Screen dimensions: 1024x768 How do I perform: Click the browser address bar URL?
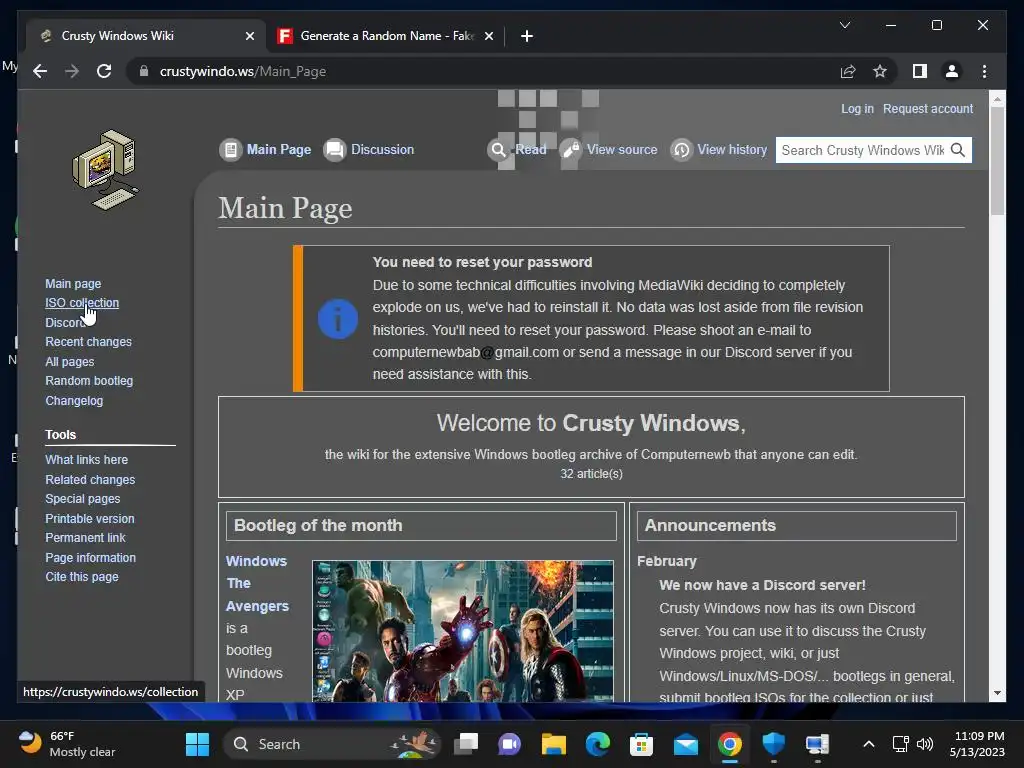243,71
